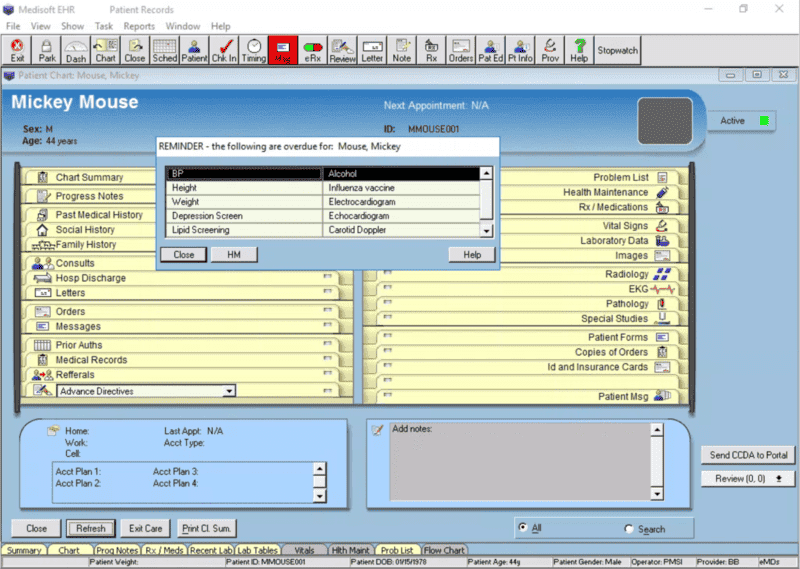
Task: Click scroll-up arrow of Add notes box
Action: click(657, 430)
